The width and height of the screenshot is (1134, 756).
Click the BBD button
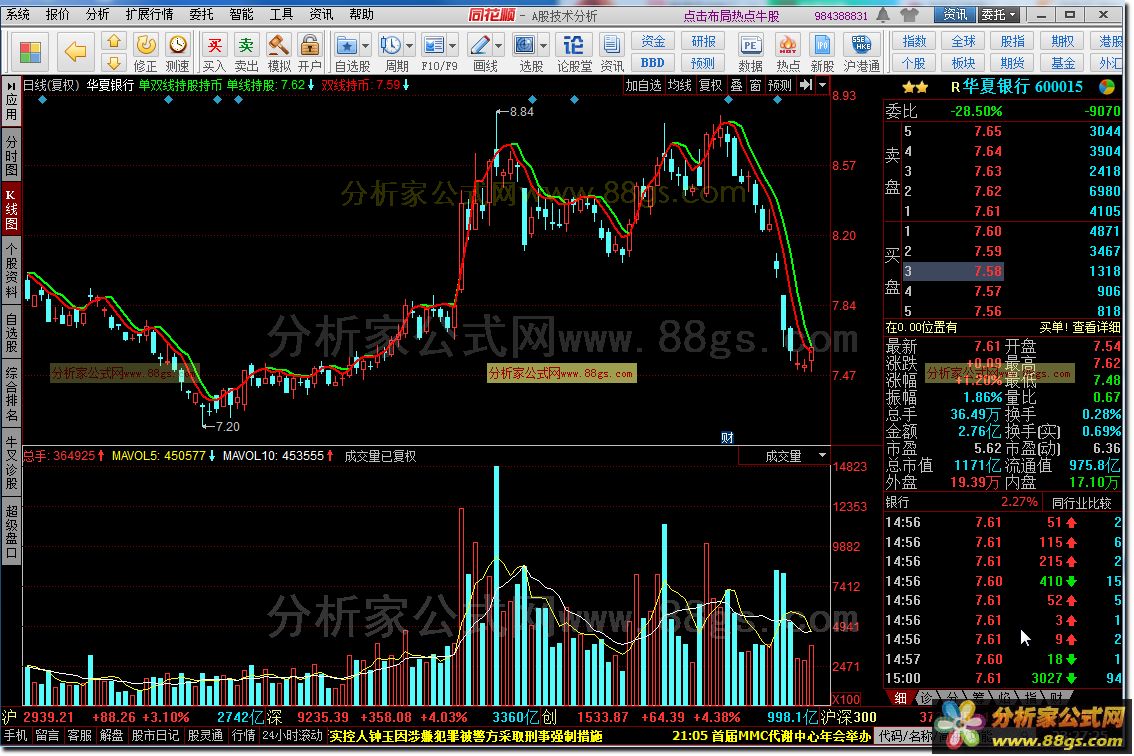(653, 63)
